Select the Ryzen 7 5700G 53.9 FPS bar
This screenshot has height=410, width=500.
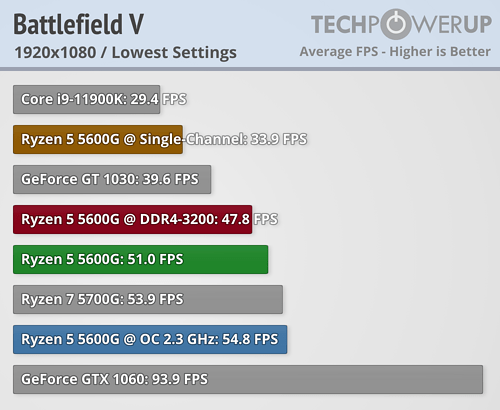pyautogui.click(x=148, y=299)
